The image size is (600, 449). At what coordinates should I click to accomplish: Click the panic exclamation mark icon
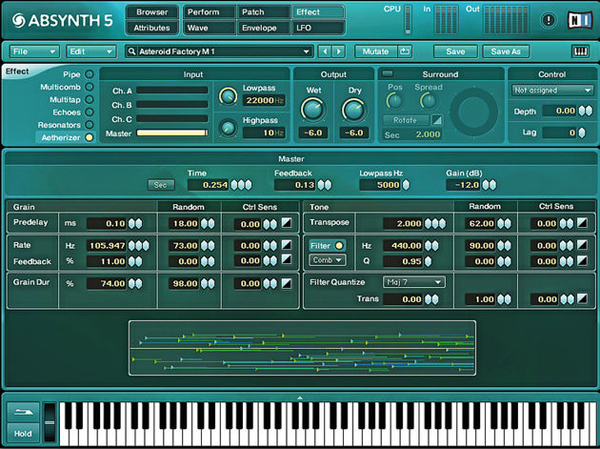(x=548, y=20)
